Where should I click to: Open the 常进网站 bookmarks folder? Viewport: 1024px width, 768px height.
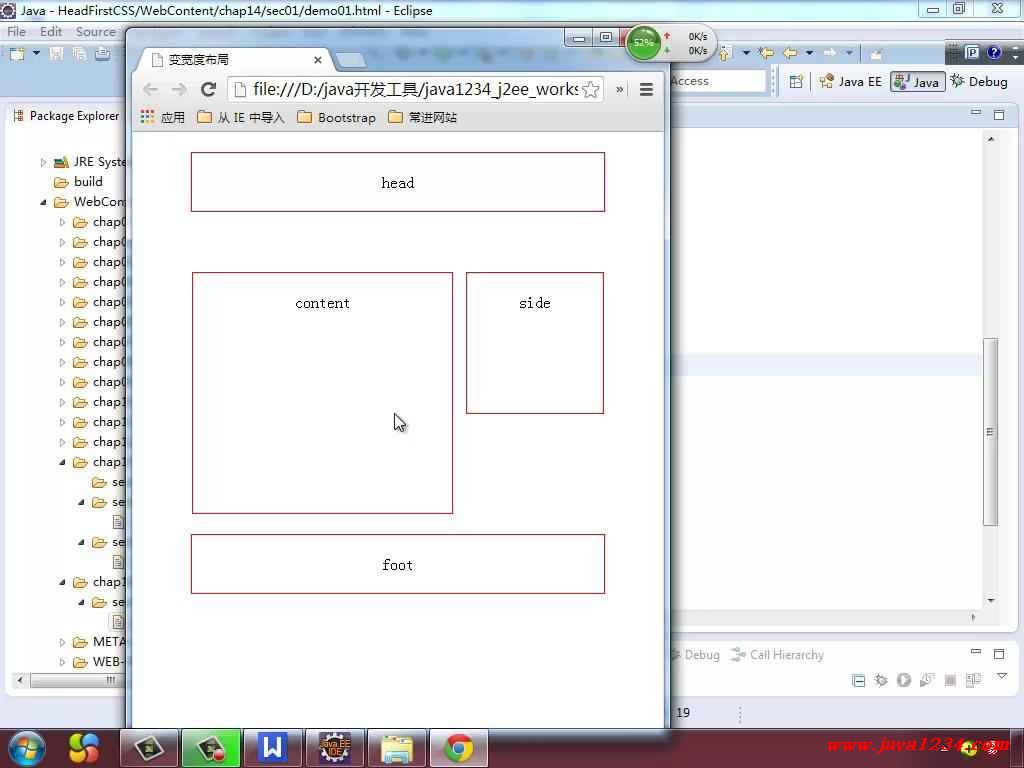coord(423,118)
